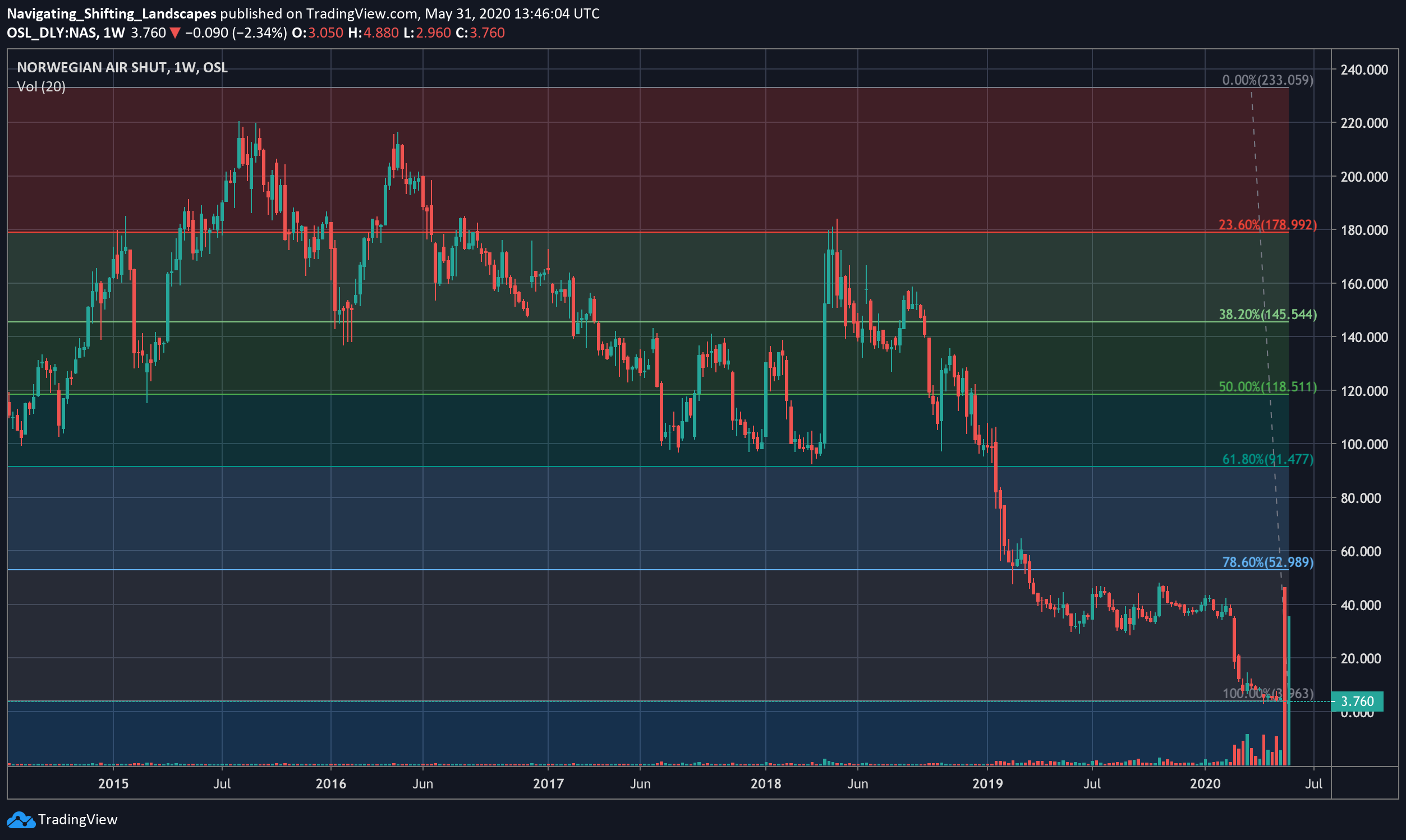Screen dimensions: 1406x840
Task: Click the TradingView cloud logo icon
Action: click(20, 820)
